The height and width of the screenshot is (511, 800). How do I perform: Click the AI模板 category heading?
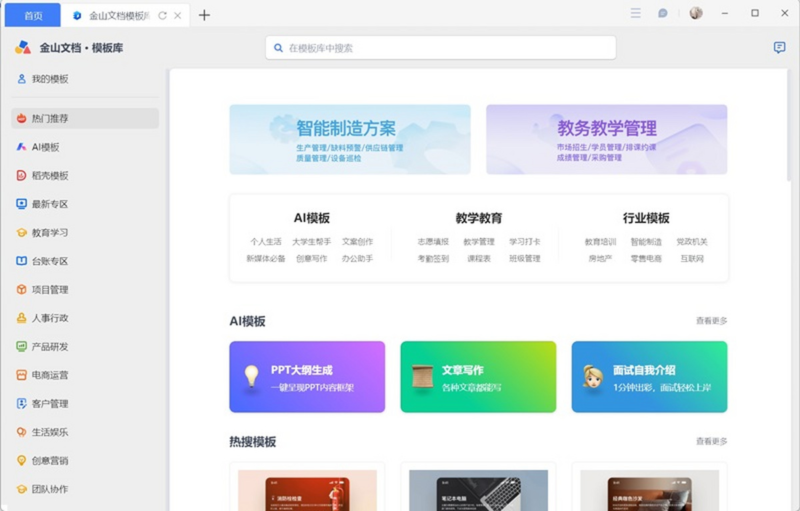[311, 218]
